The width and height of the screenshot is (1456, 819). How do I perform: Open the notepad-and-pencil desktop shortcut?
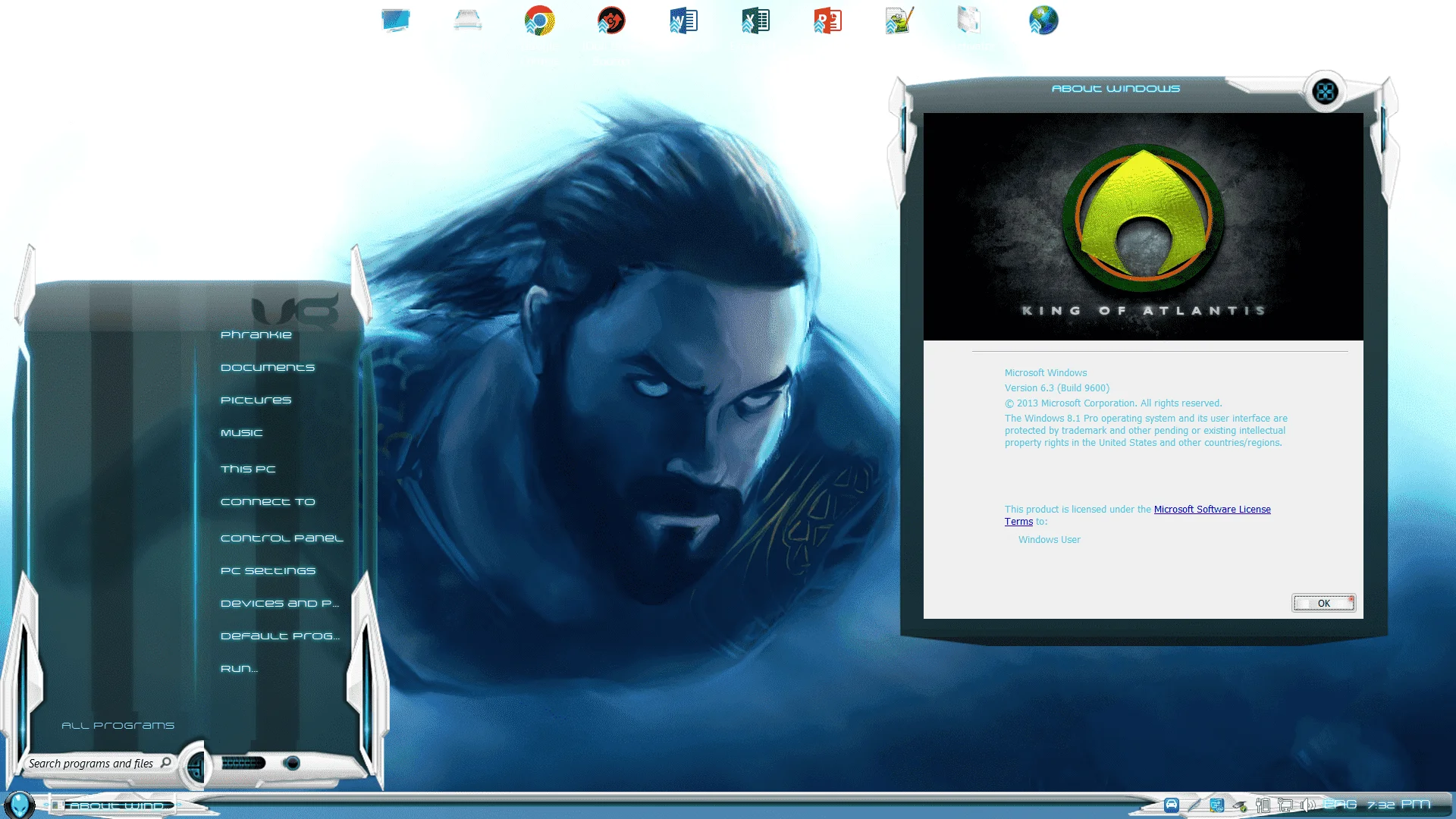point(899,20)
